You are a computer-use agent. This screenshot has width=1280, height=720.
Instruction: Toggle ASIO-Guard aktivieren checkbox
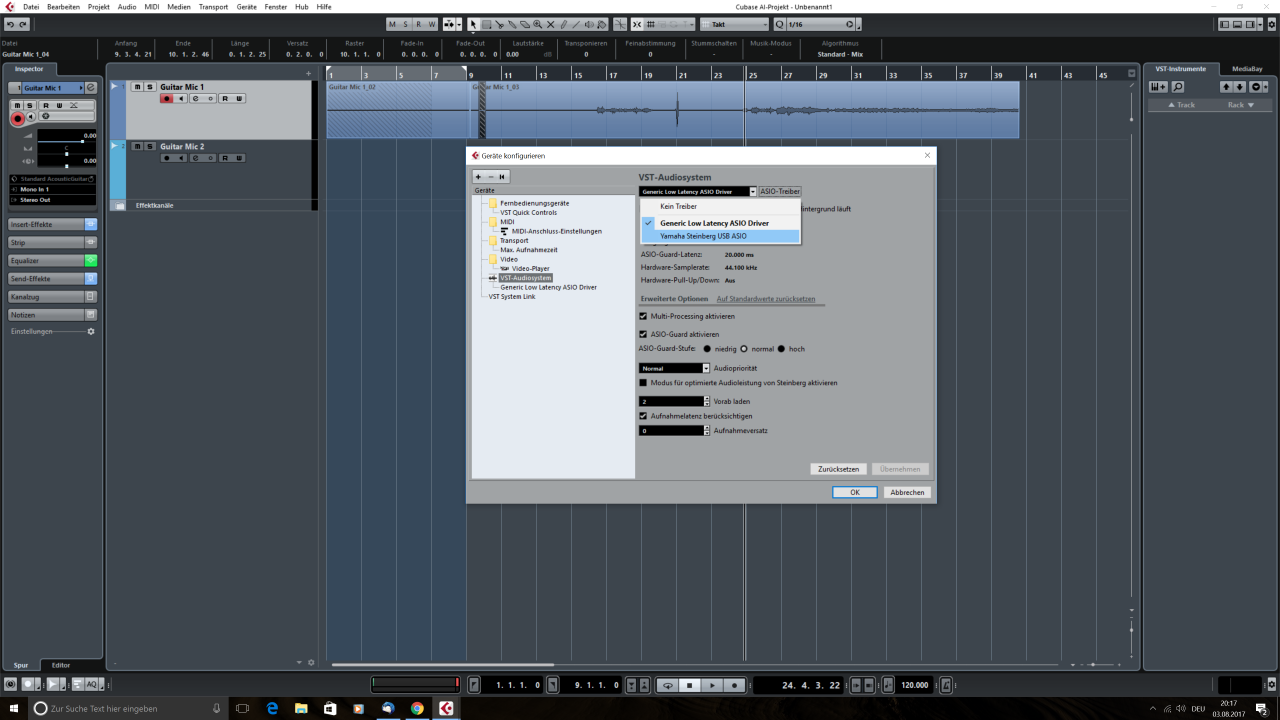(643, 334)
